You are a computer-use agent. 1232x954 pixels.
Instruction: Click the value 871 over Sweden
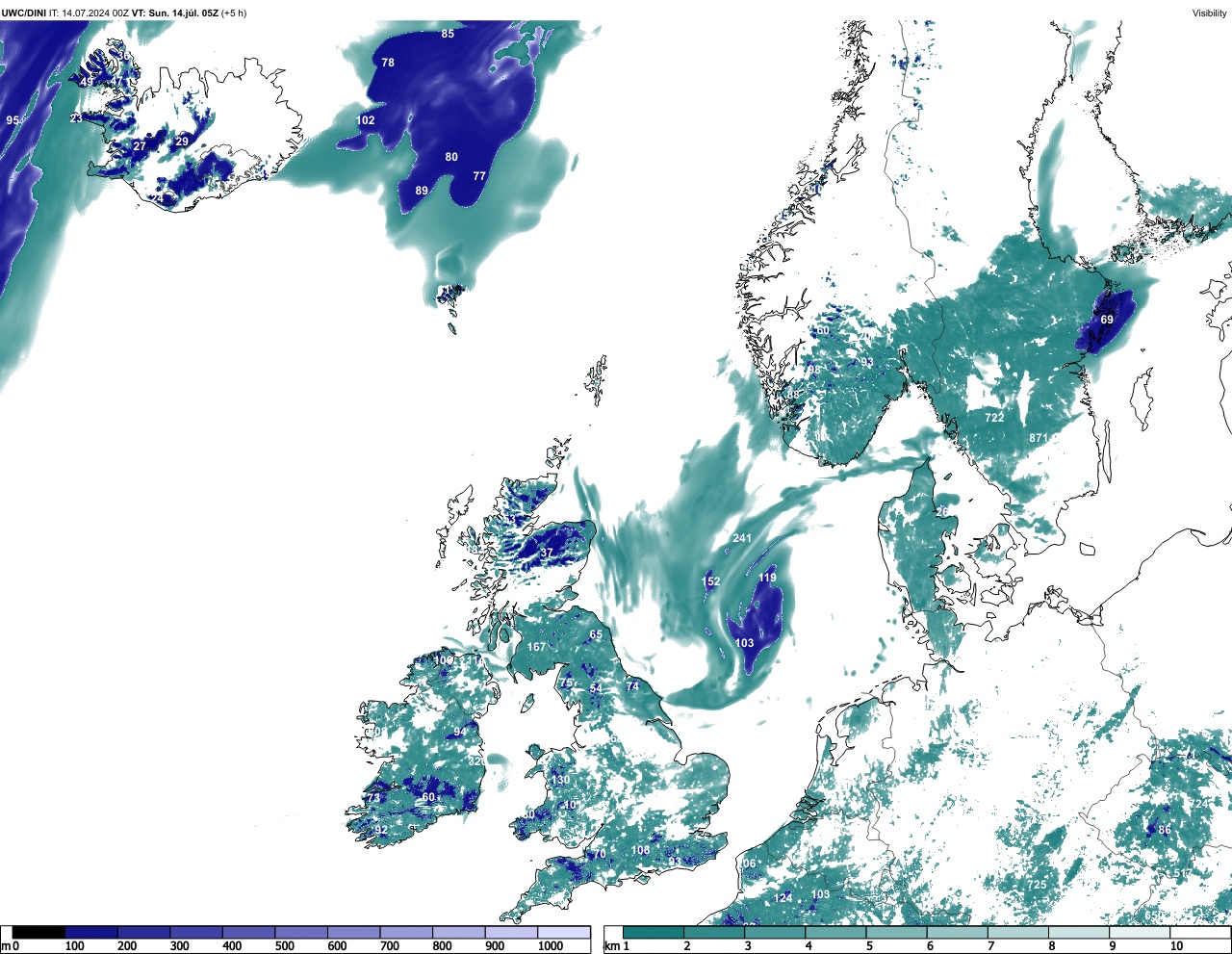click(x=1039, y=438)
